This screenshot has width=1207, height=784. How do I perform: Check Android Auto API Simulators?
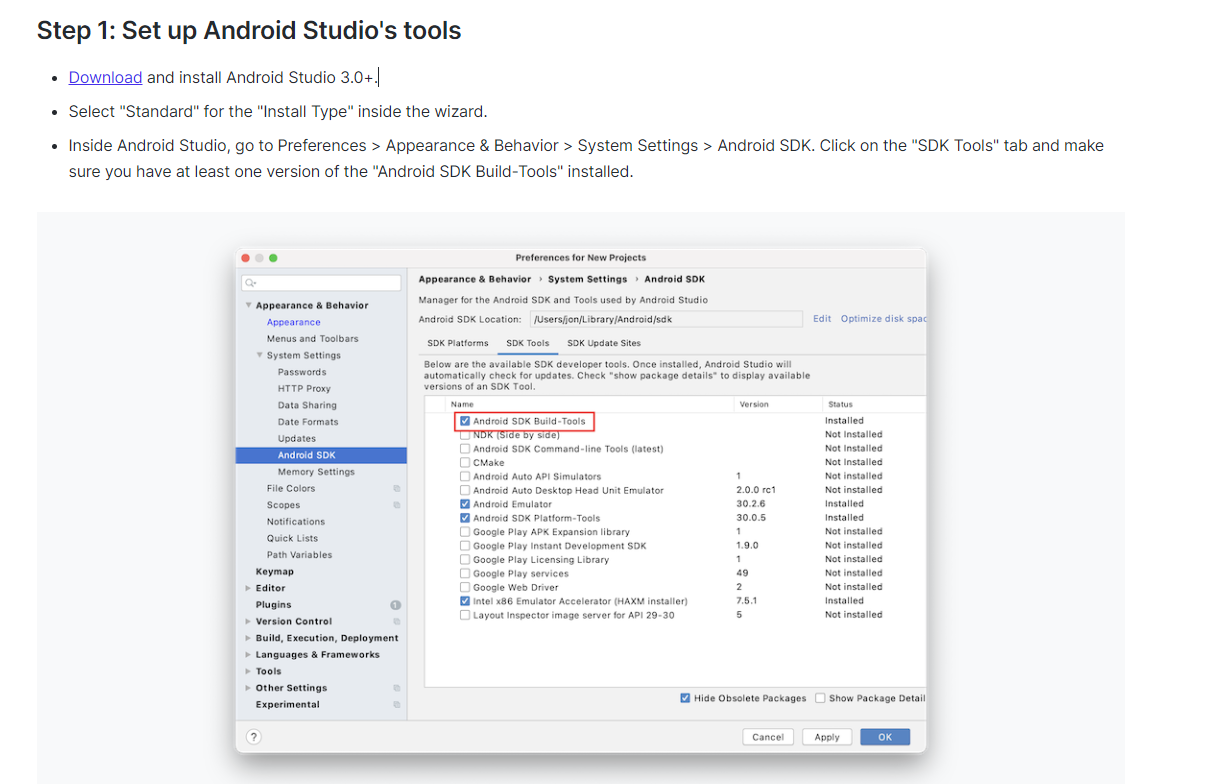(465, 477)
